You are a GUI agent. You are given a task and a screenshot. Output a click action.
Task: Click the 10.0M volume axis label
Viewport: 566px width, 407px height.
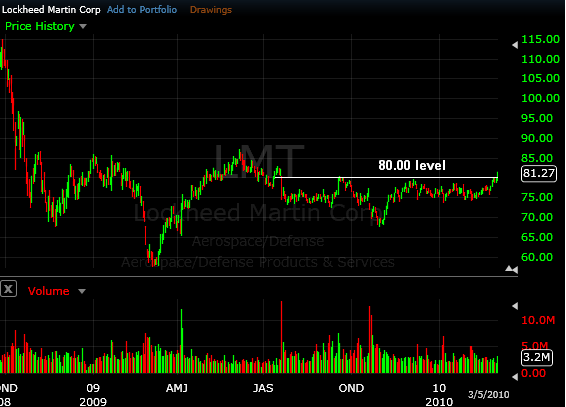(538, 320)
